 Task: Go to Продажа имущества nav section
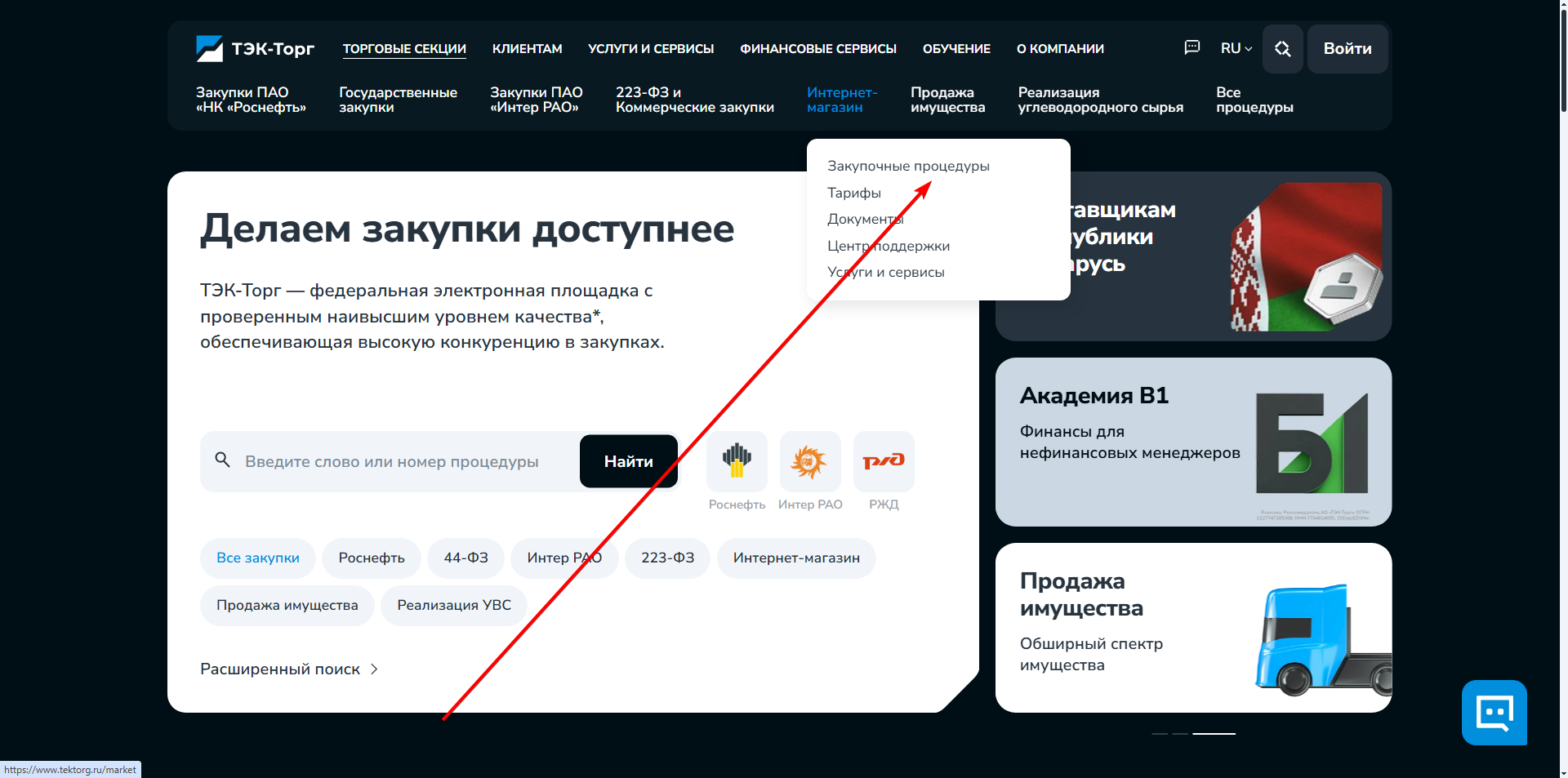pyautogui.click(x=948, y=100)
